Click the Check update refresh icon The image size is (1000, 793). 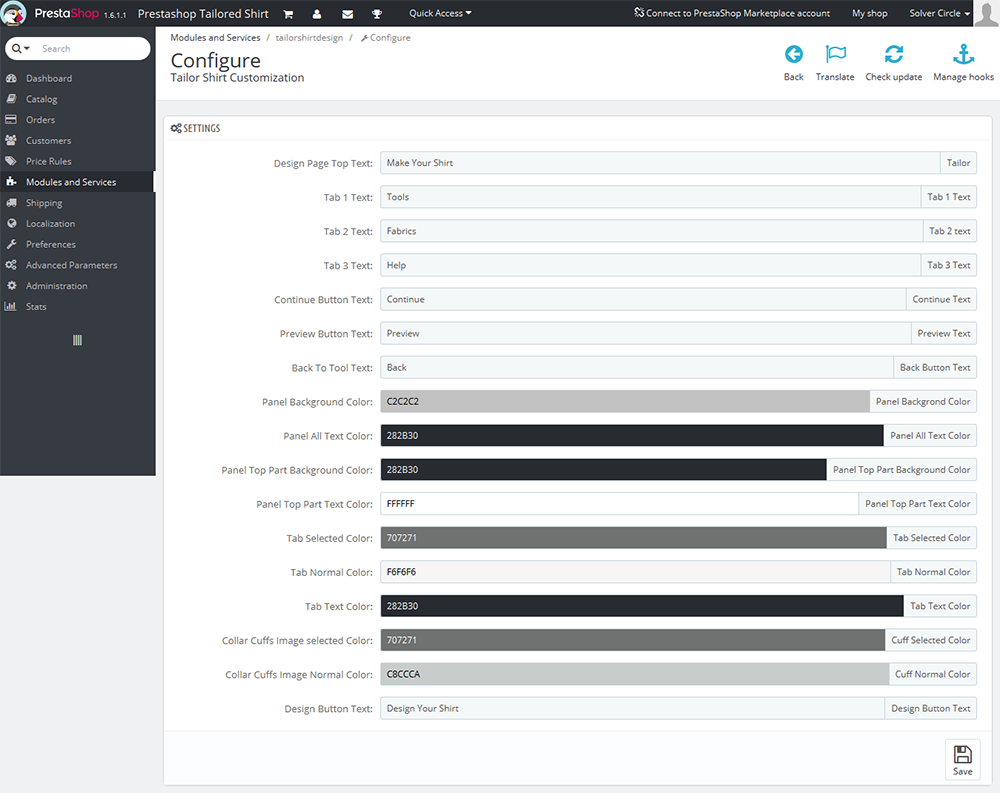click(893, 54)
